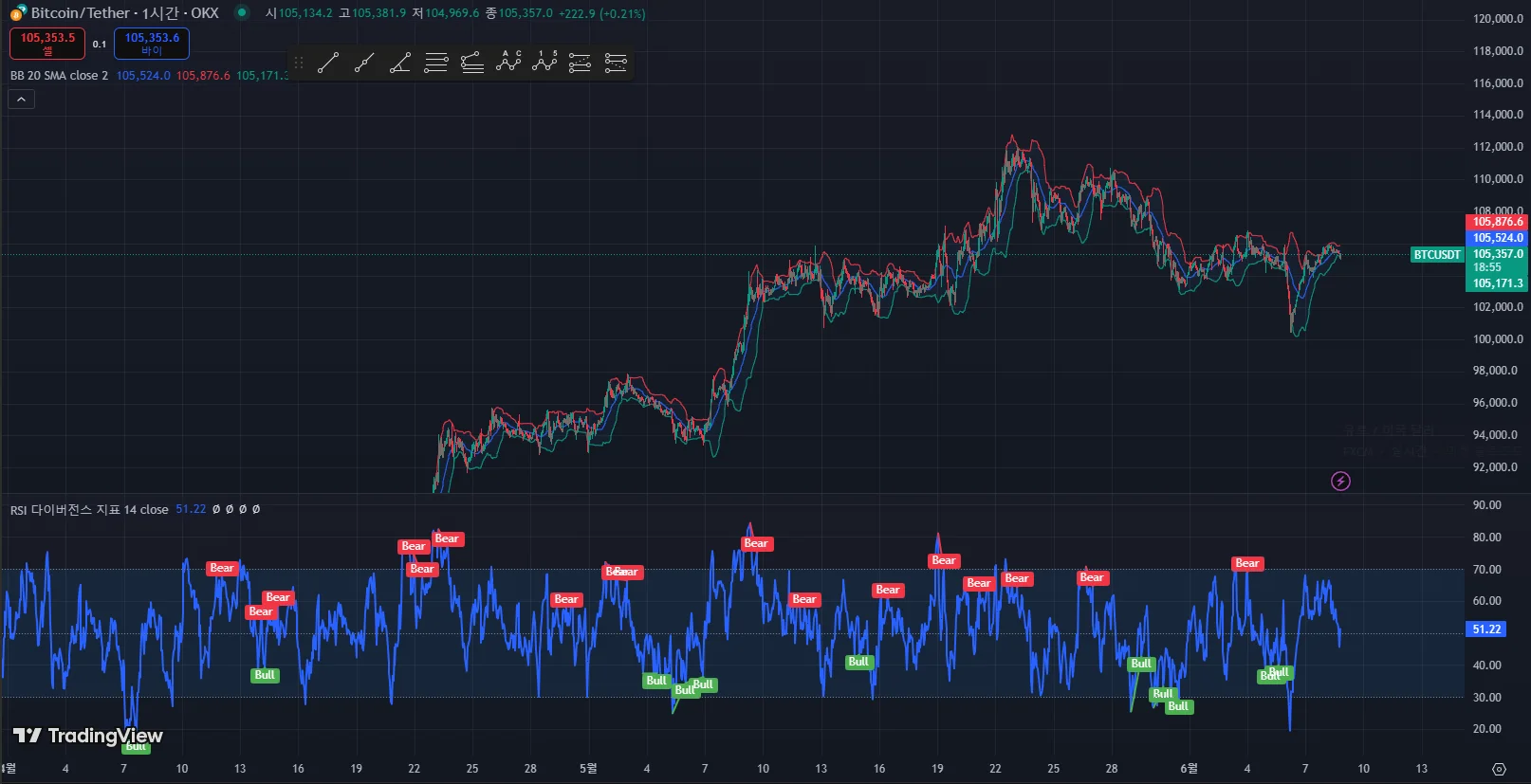Image resolution: width=1531 pixels, height=784 pixels.
Task: Click the blue 105,524.0 price-axis label
Action: click(x=1497, y=238)
